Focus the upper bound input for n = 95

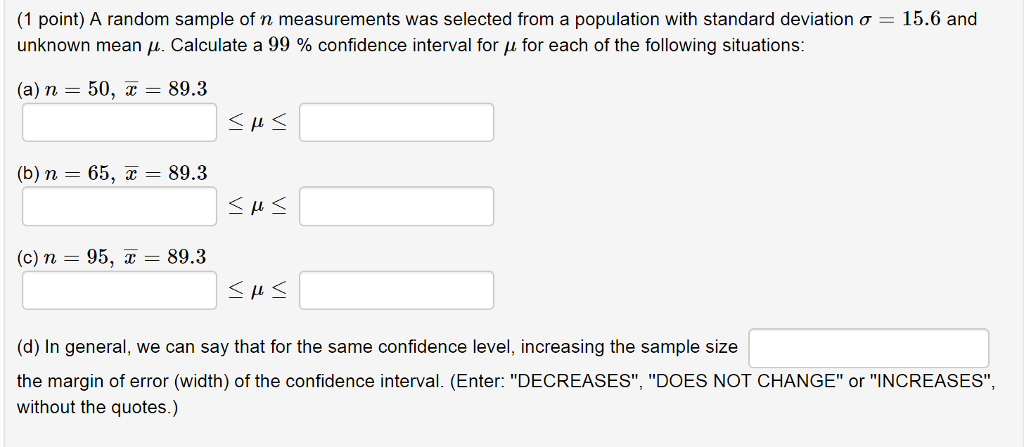(396, 290)
